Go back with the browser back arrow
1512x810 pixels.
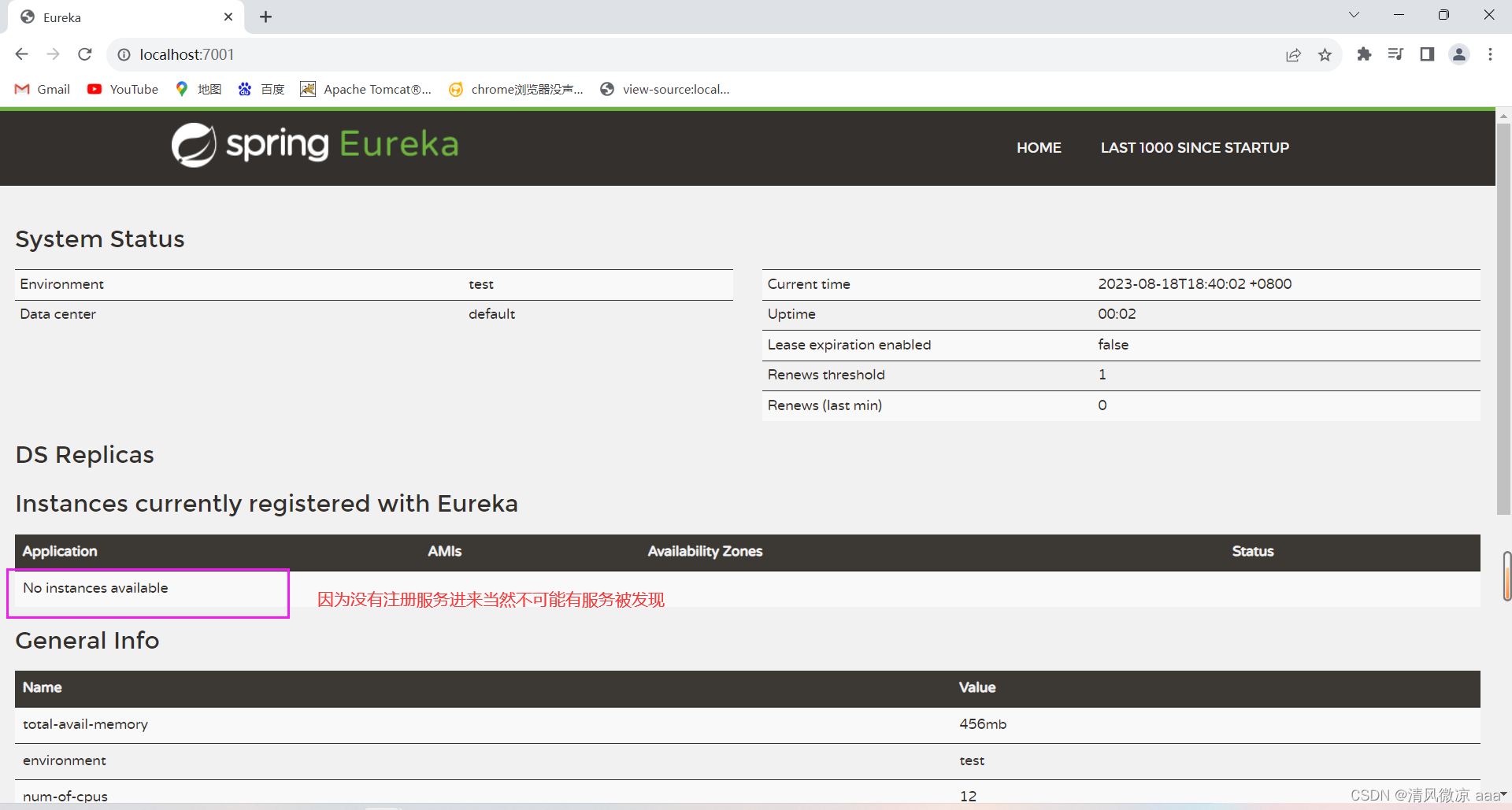[x=21, y=54]
